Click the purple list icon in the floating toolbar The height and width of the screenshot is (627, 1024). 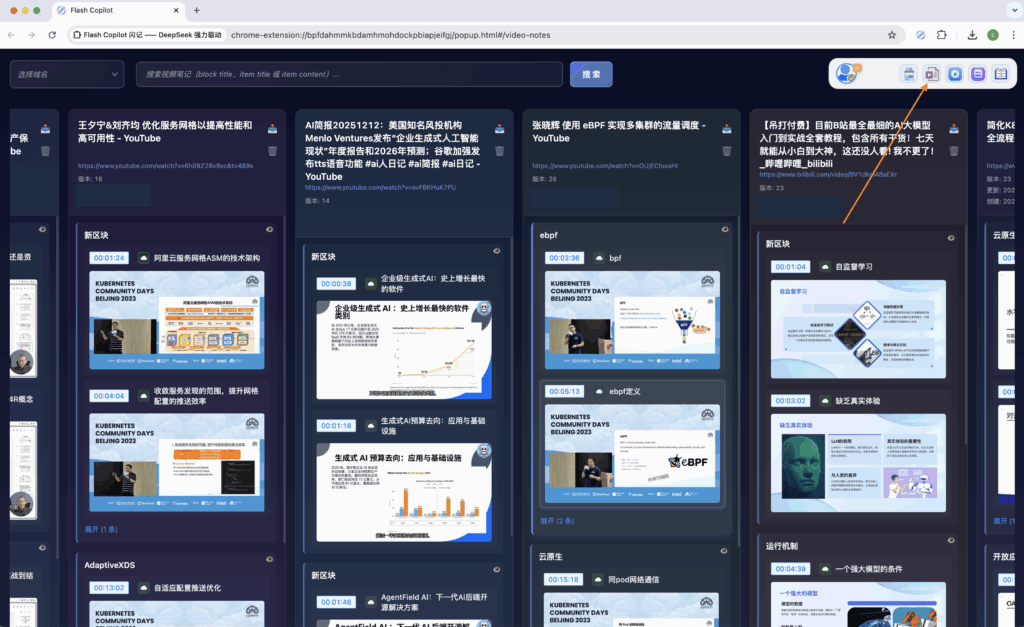(x=978, y=74)
